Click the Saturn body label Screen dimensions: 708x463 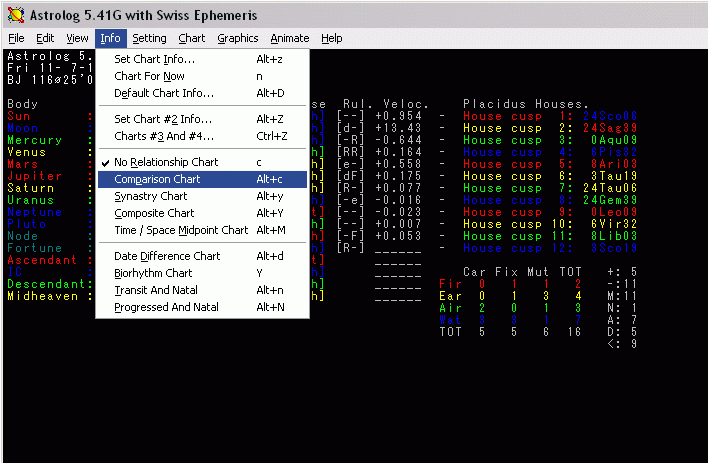click(30, 188)
